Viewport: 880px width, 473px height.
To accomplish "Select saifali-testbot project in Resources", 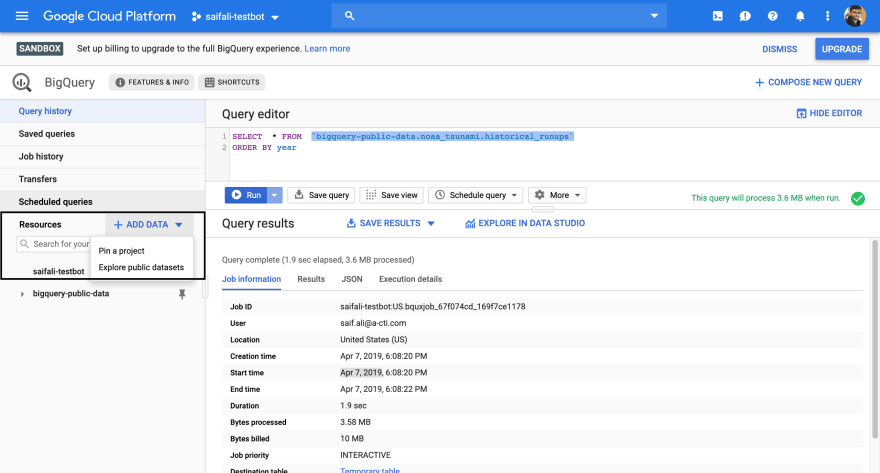I will pyautogui.click(x=58, y=272).
